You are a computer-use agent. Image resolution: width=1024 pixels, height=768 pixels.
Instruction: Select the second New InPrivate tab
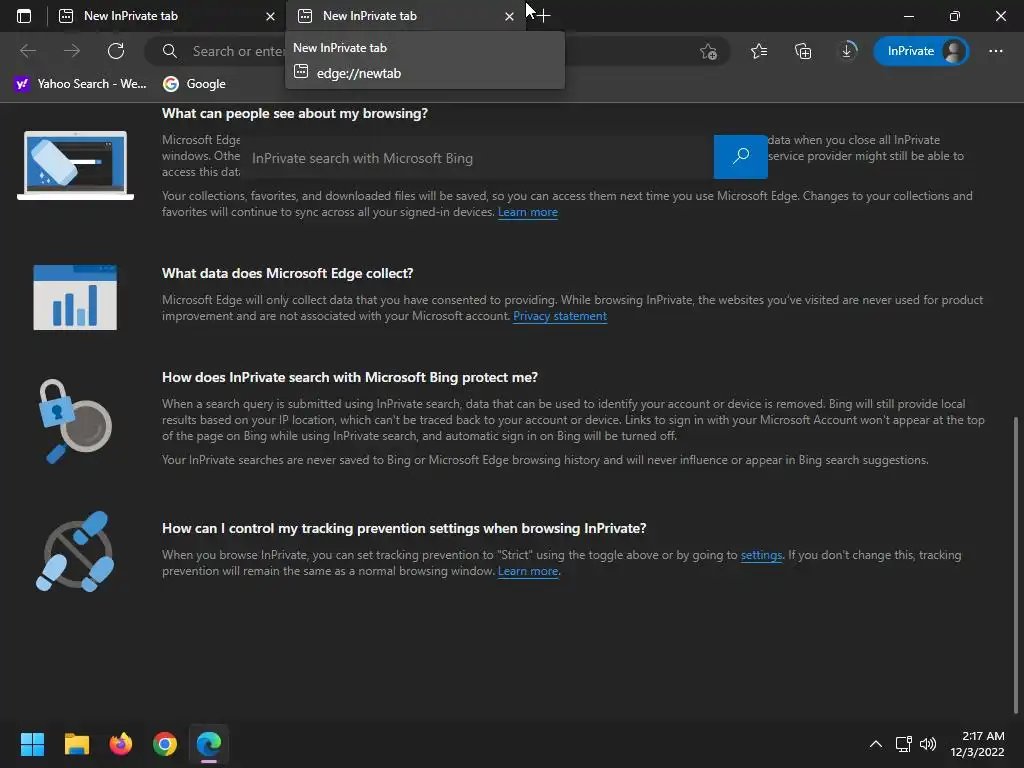tap(405, 16)
